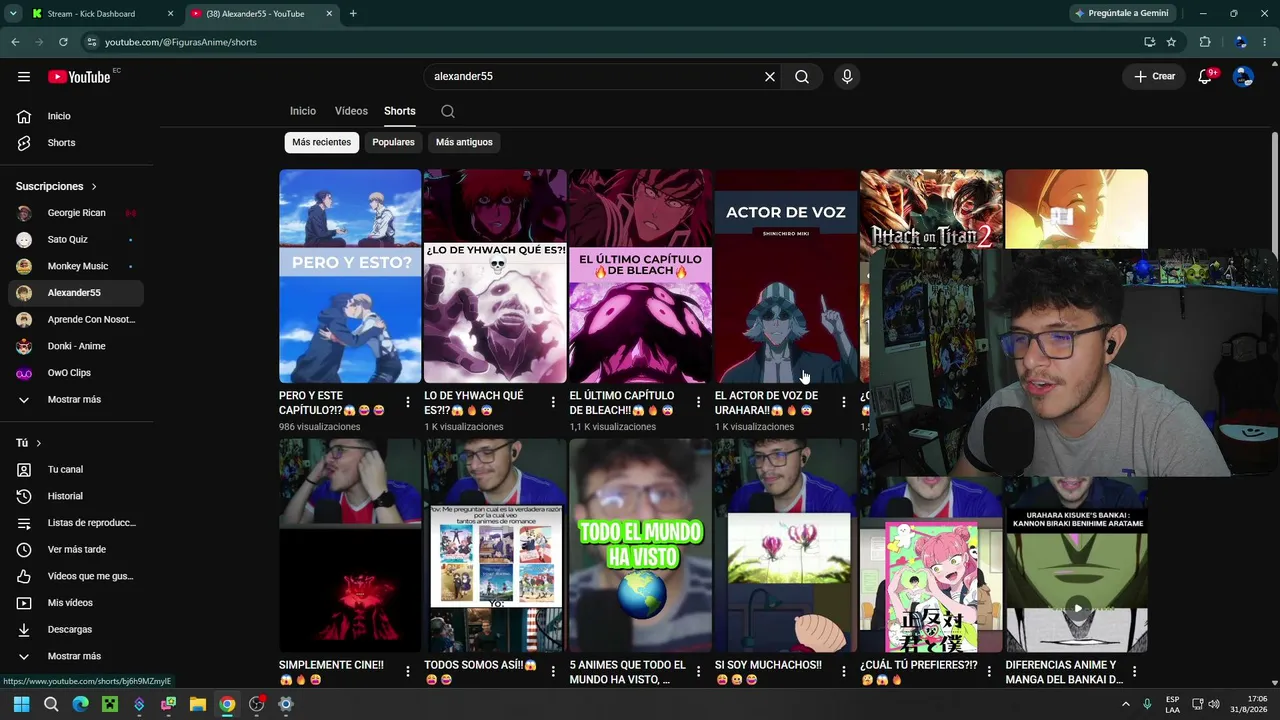Open the YouTube account avatar menu
Image resolution: width=1280 pixels, height=720 pixels.
[x=1243, y=77]
